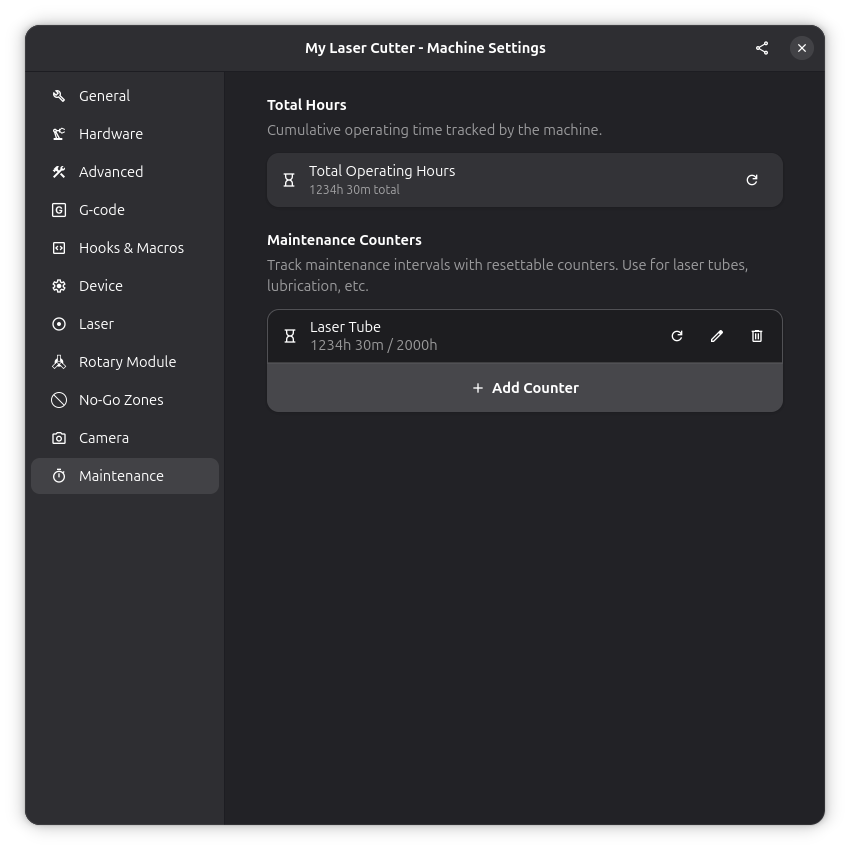
Task: Close the Machine Settings window
Action: click(x=801, y=48)
